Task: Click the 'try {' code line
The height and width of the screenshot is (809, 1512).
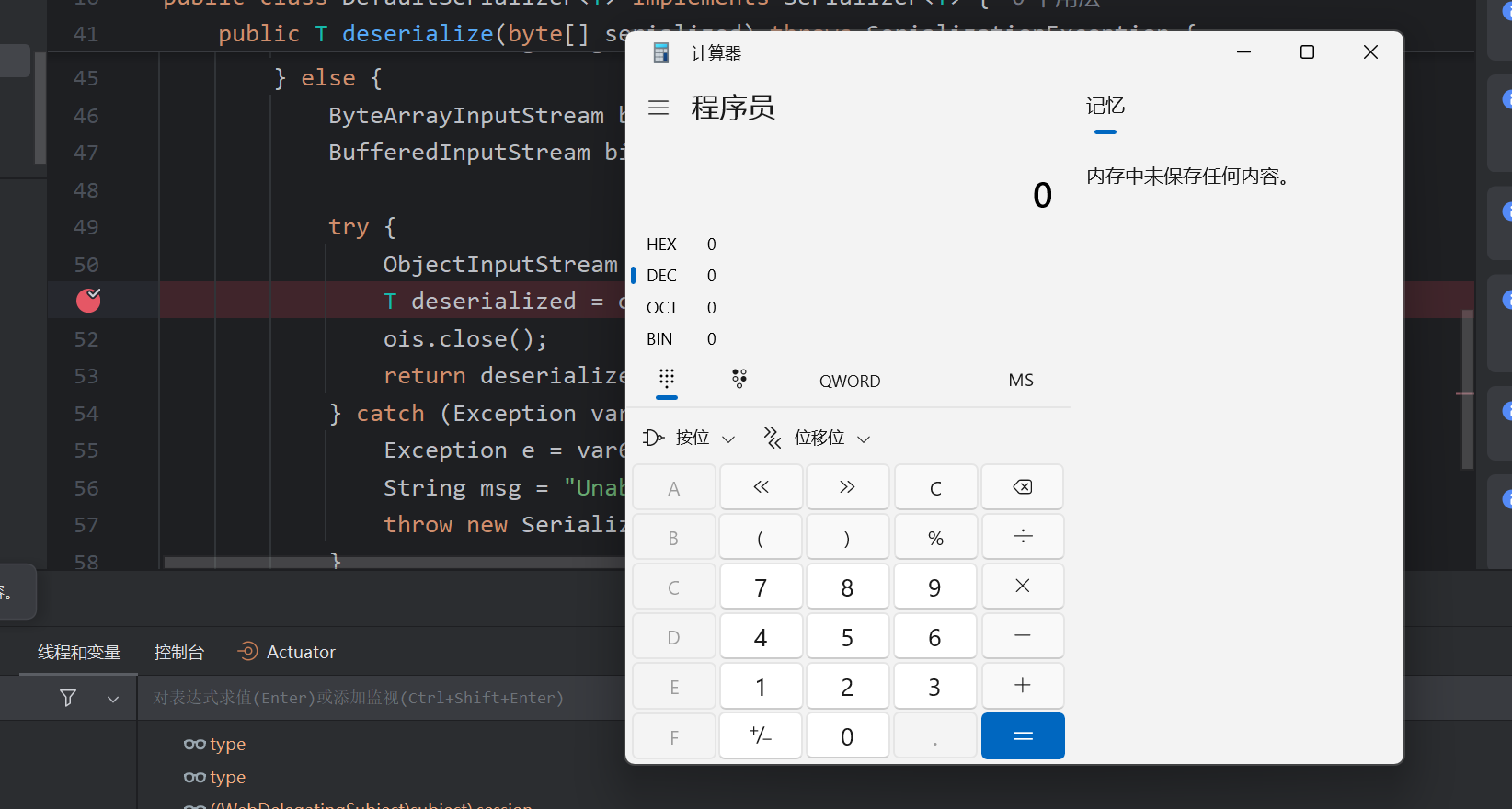Action: pyautogui.click(x=362, y=226)
